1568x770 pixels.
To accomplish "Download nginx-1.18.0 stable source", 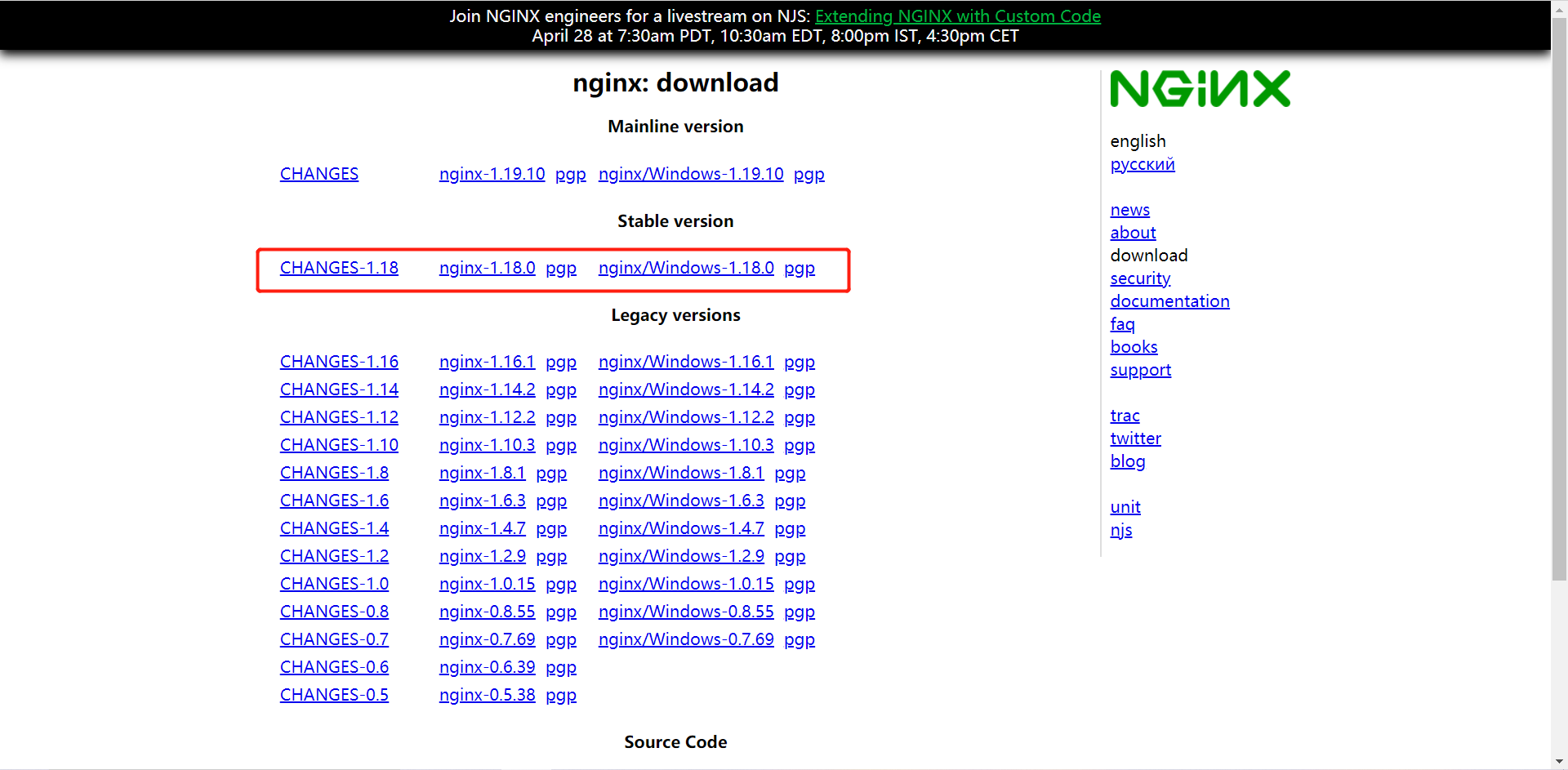I will point(488,268).
